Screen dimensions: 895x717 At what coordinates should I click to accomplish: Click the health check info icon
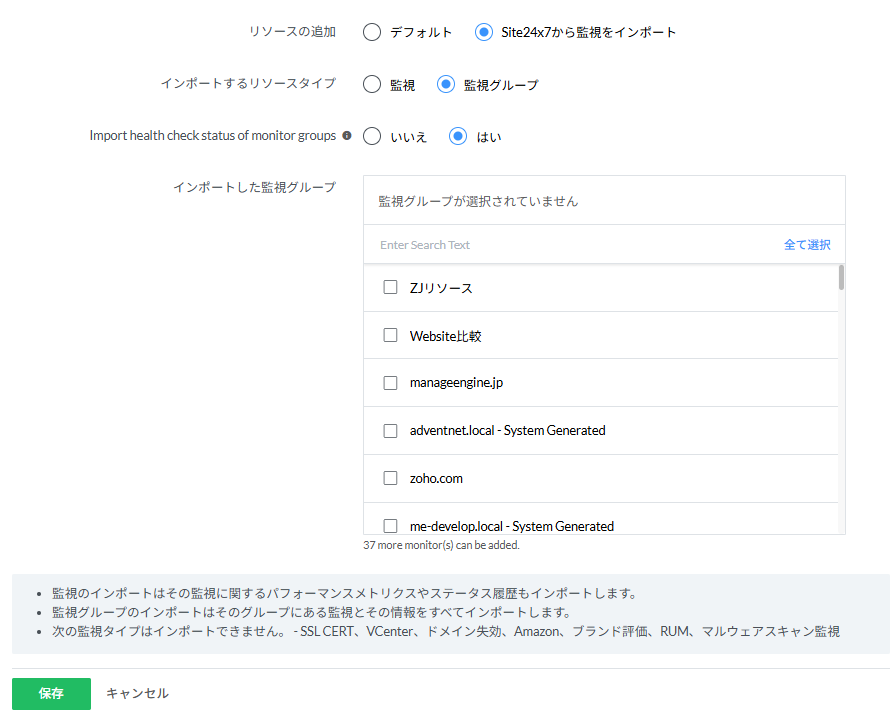point(346,136)
